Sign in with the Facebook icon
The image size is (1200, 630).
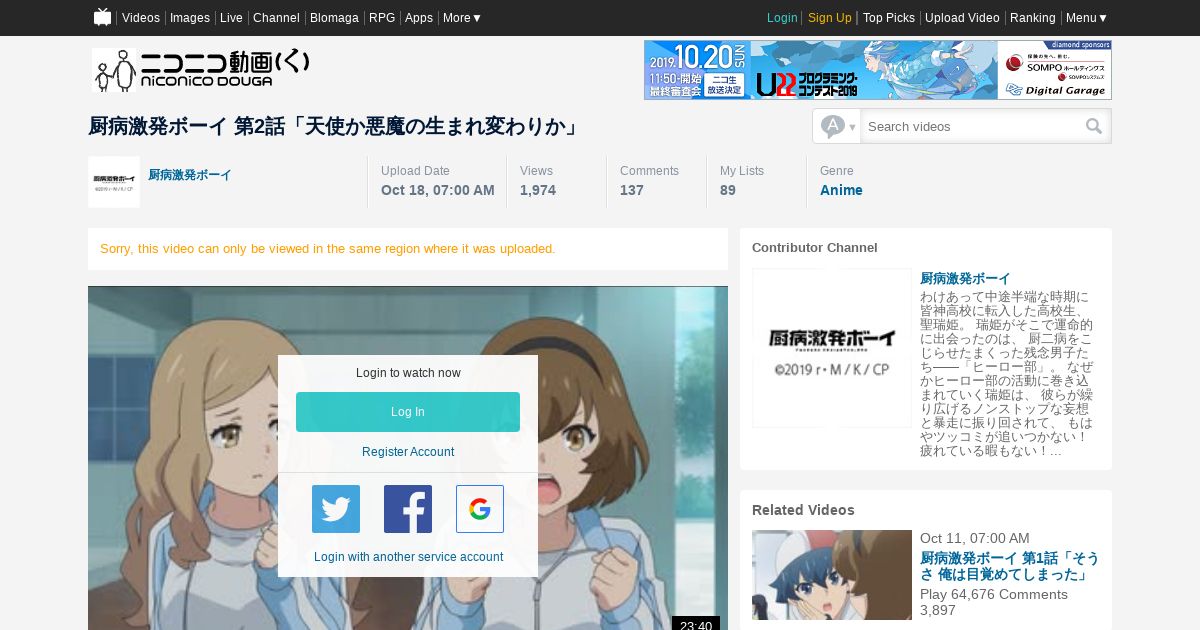[x=408, y=509]
